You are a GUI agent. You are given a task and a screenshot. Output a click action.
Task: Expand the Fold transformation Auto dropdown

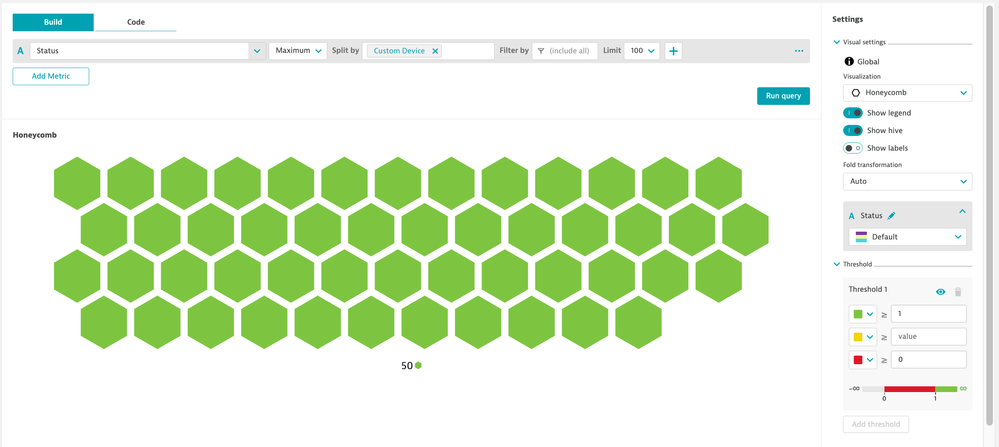tap(907, 182)
